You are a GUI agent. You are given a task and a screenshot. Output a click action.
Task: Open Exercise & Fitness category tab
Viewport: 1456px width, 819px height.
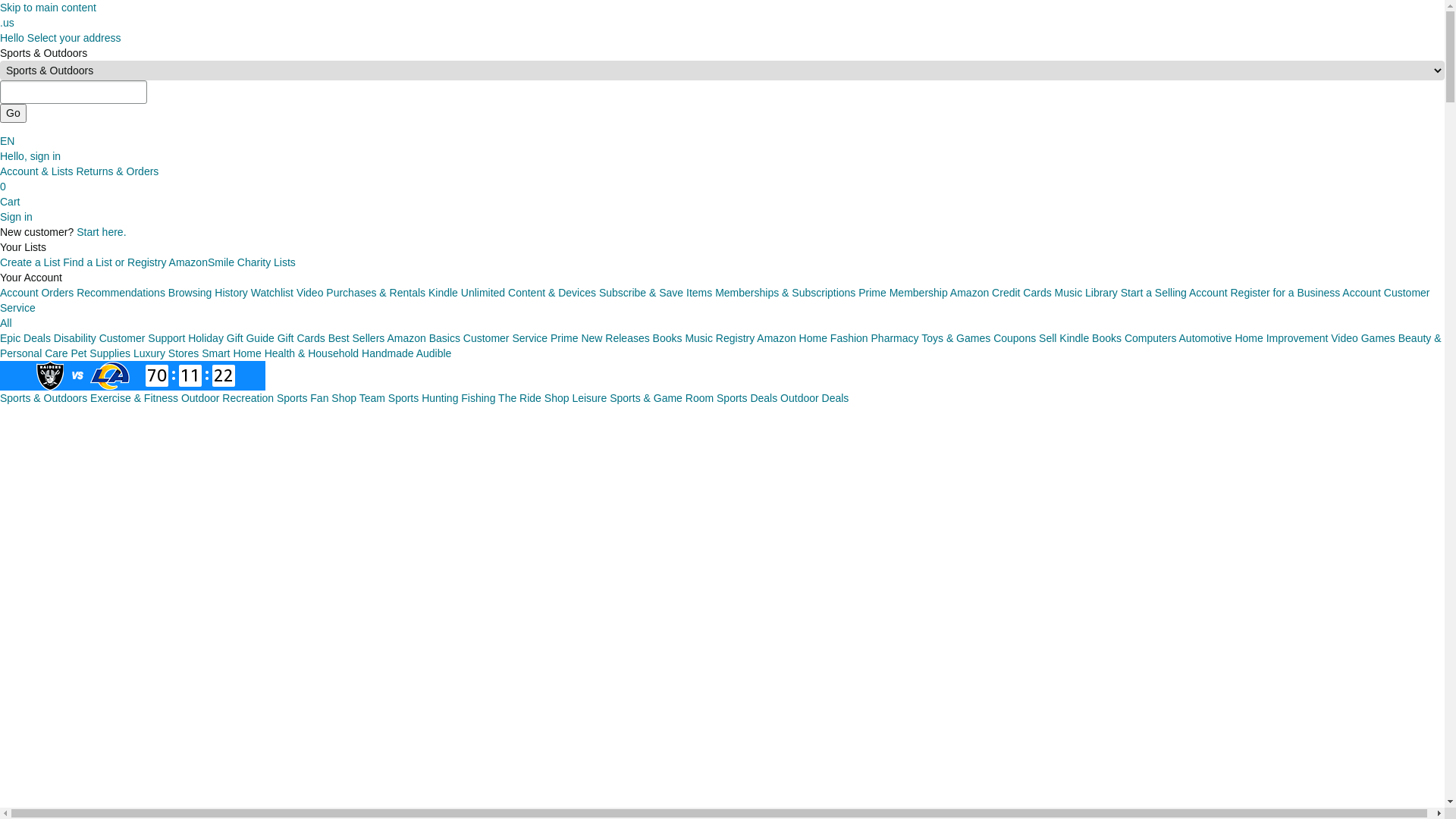(134, 398)
